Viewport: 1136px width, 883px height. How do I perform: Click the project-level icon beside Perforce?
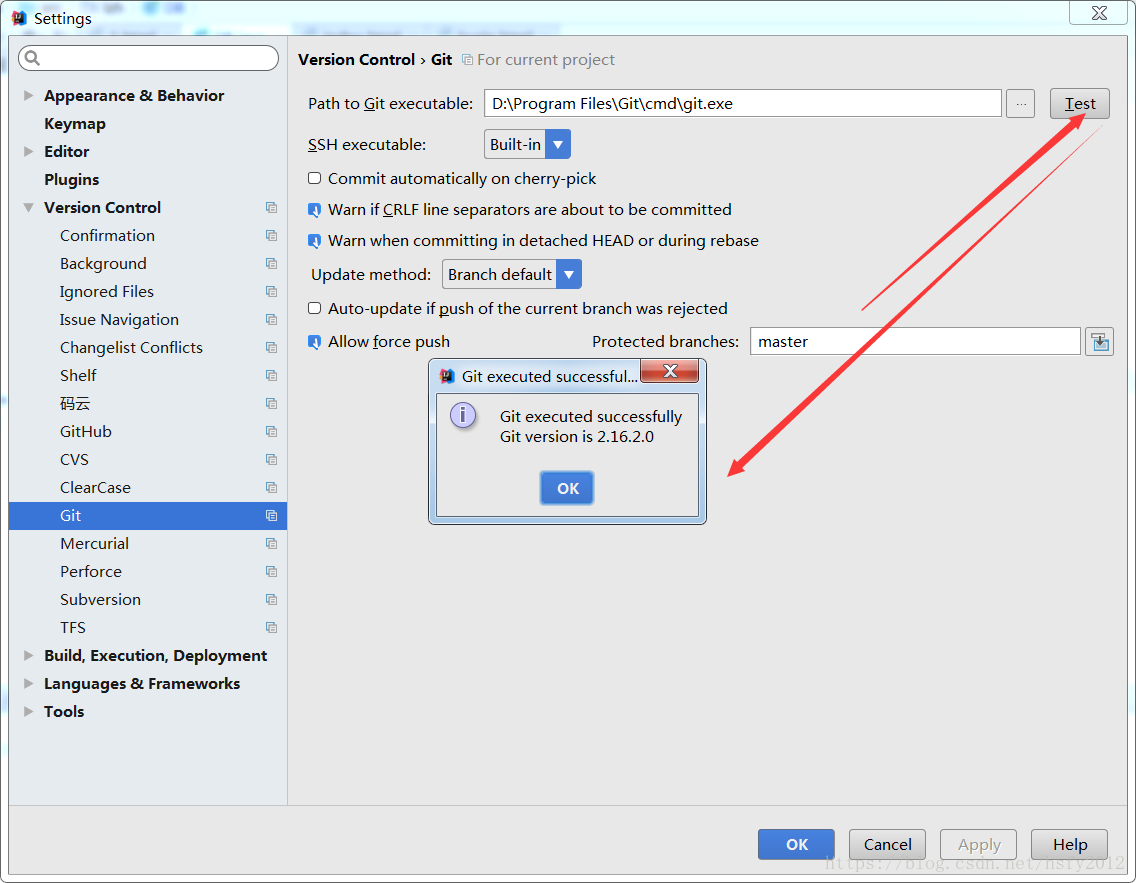click(x=272, y=572)
